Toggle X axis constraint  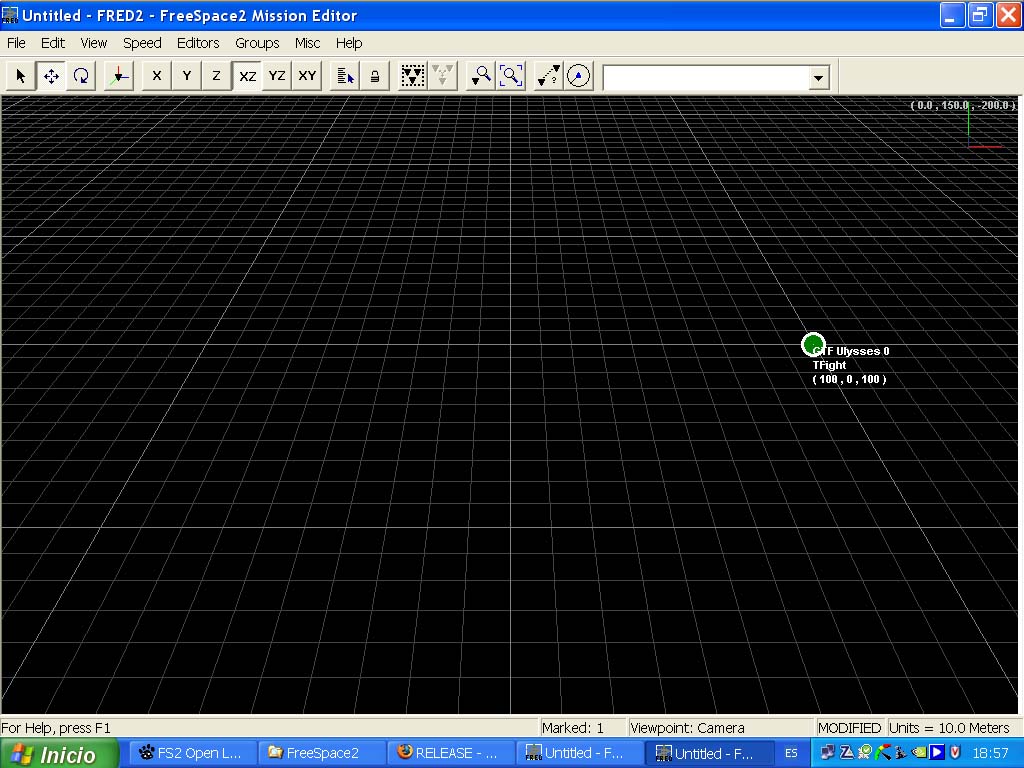click(x=156, y=76)
